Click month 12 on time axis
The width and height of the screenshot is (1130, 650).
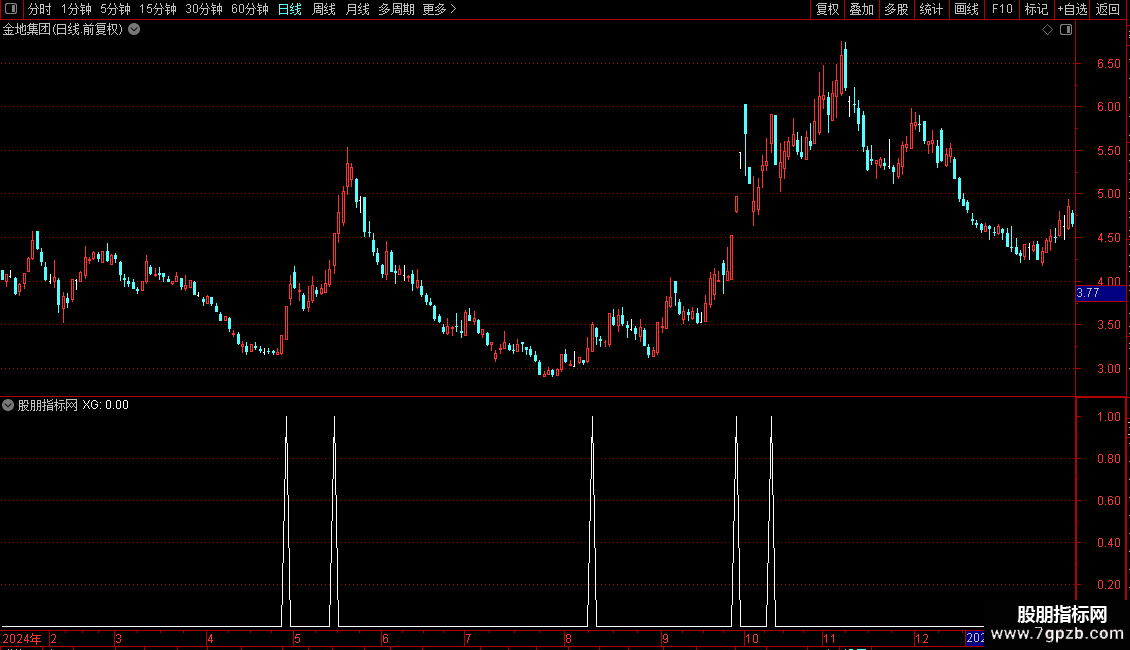922,638
